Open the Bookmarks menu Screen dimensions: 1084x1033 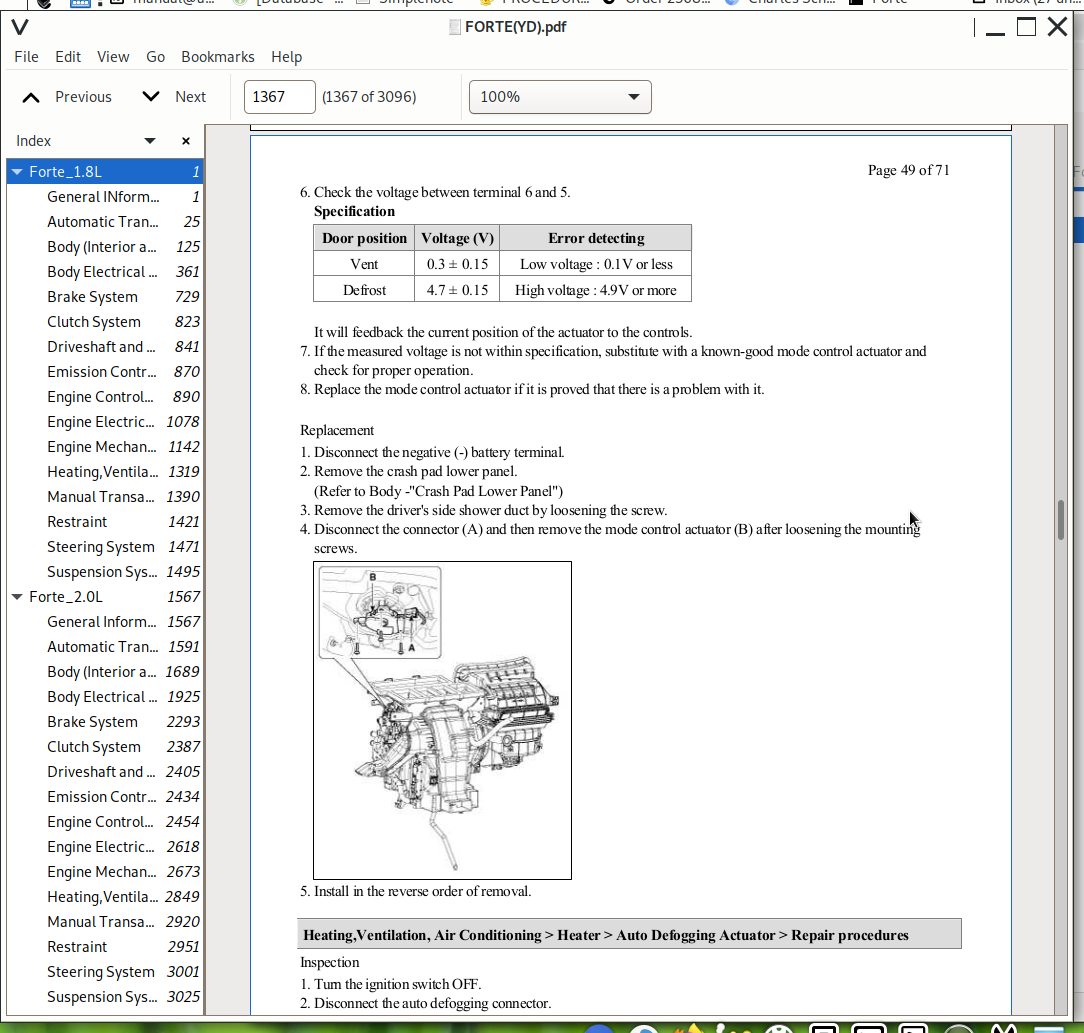click(x=217, y=57)
